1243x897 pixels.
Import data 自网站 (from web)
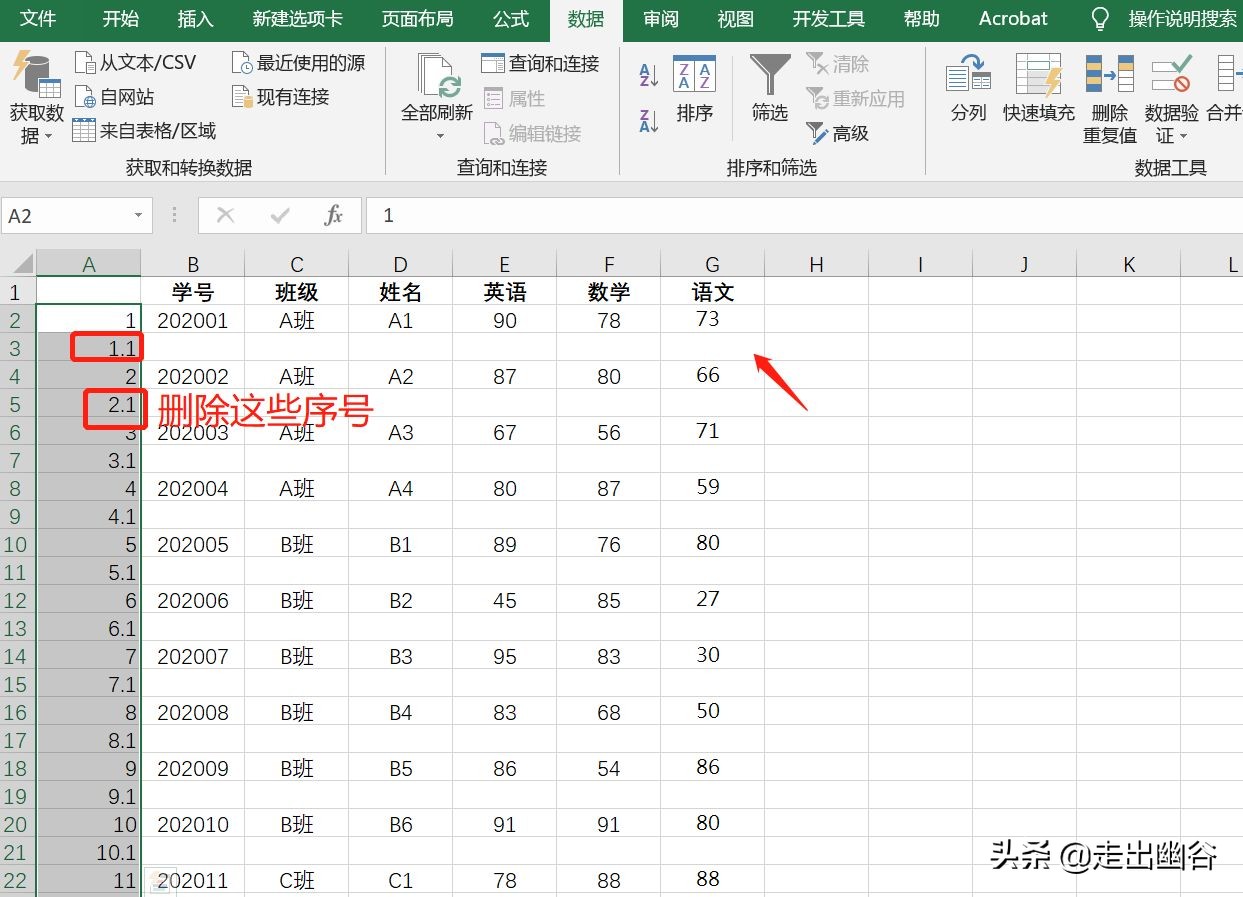coord(115,97)
